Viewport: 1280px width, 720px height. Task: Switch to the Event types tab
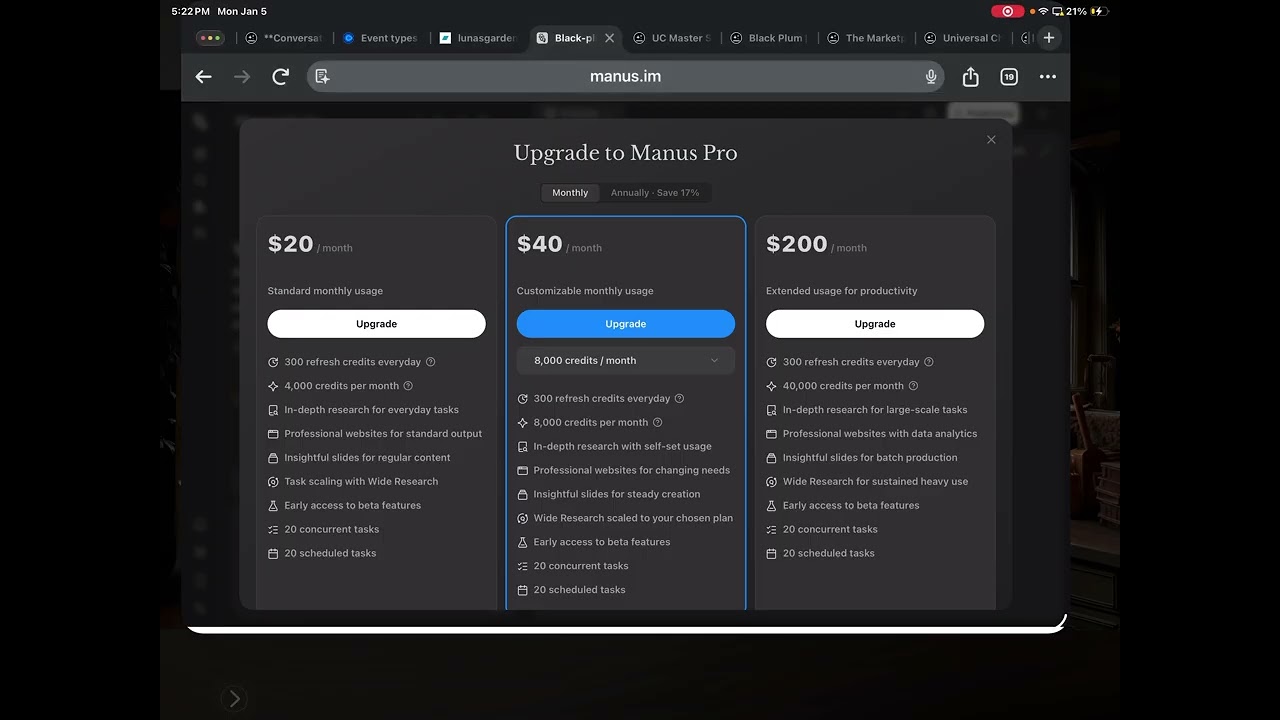pyautogui.click(x=380, y=38)
